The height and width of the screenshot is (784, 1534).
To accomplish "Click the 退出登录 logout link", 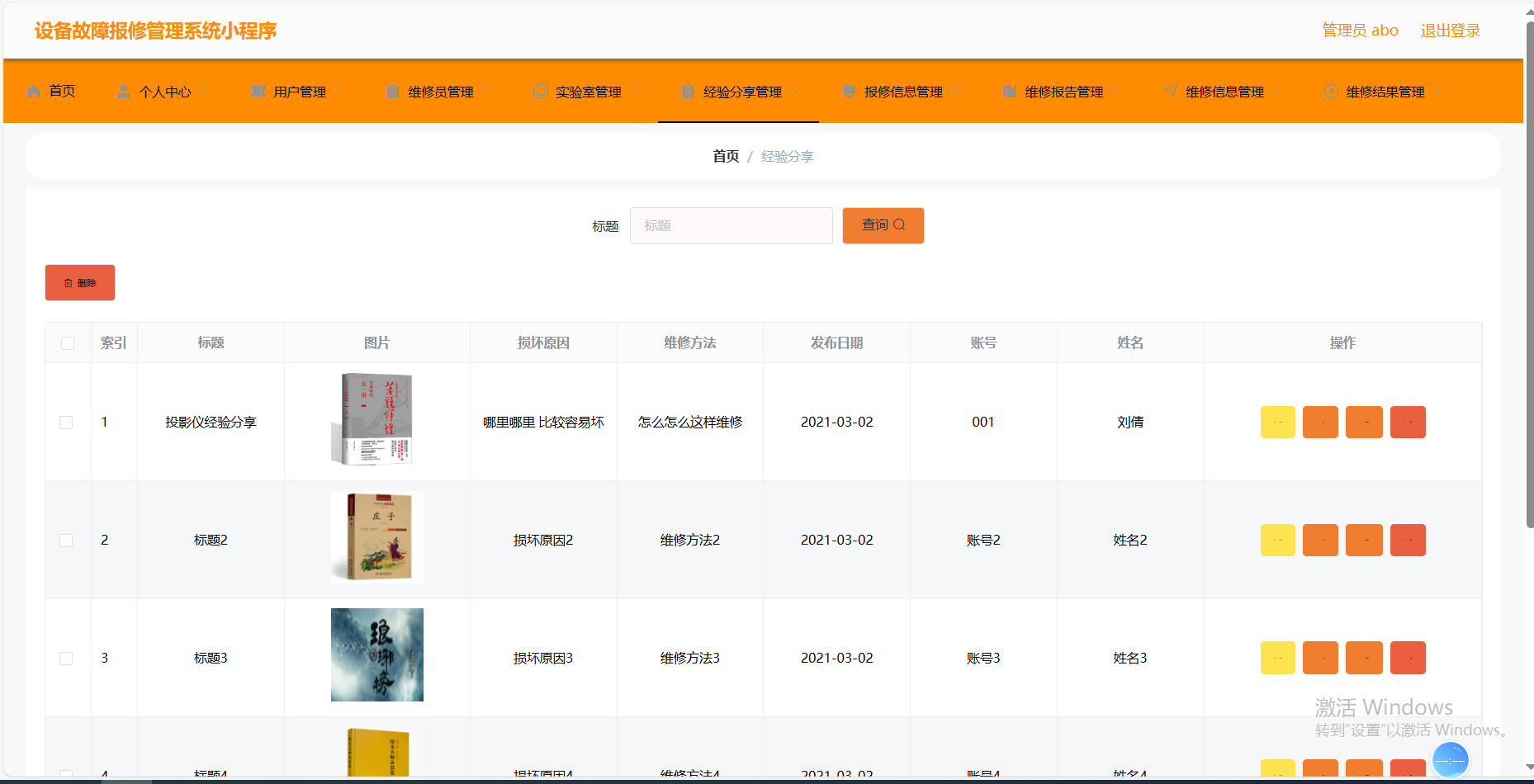I will tap(1451, 31).
